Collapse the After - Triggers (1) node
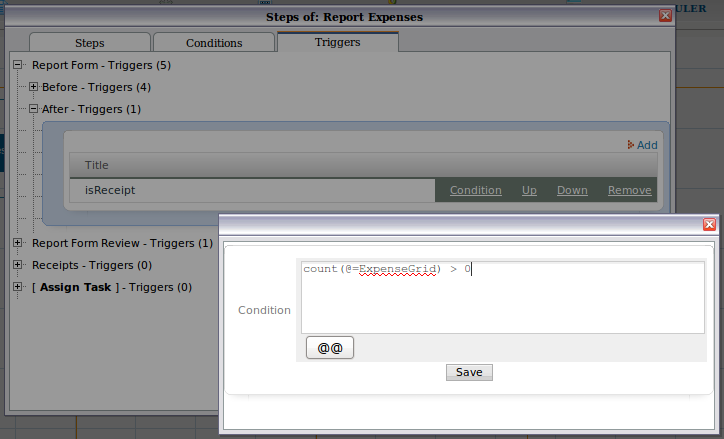Screen dimensions: 724x439 click(34, 109)
